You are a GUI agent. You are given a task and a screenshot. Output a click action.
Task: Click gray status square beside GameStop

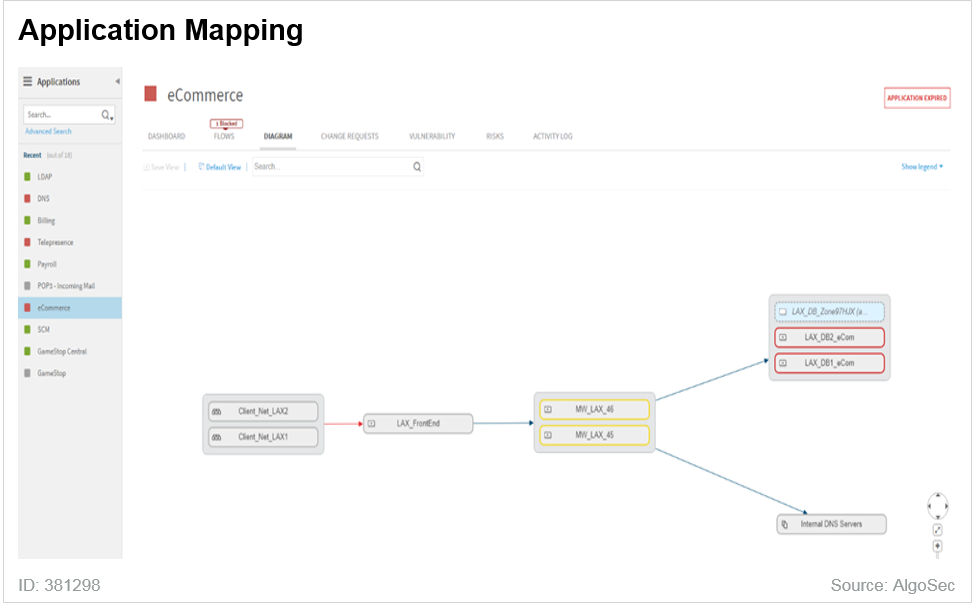[x=27, y=373]
